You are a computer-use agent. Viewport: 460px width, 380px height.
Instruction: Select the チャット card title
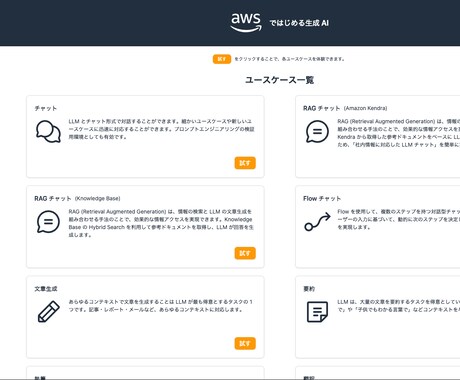tap(46, 108)
